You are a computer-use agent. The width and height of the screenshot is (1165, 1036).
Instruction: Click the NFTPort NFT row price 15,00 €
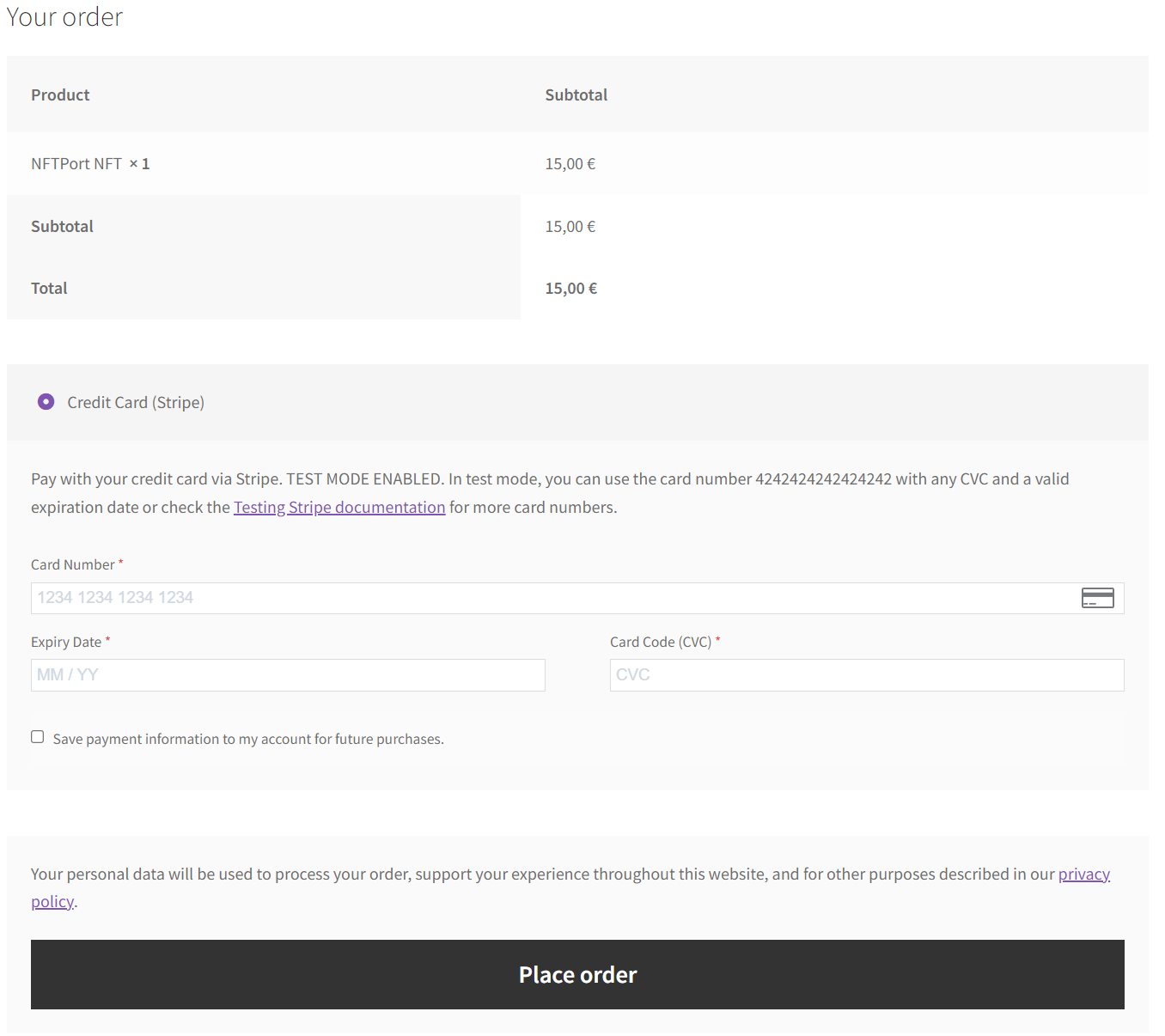click(570, 164)
